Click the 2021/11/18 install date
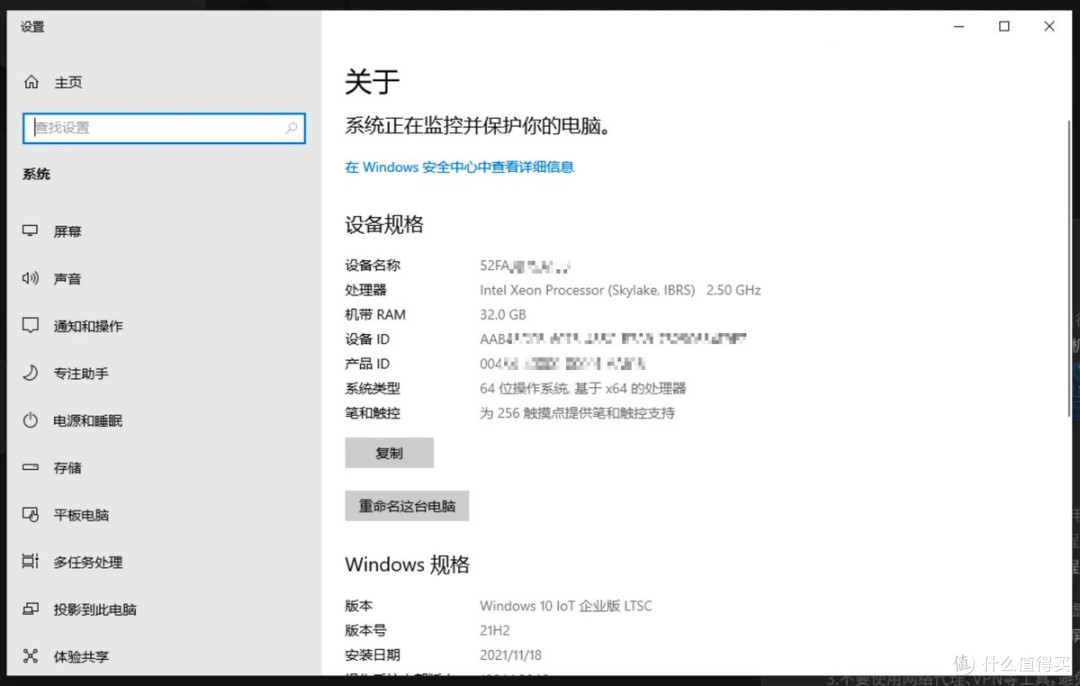 510,655
